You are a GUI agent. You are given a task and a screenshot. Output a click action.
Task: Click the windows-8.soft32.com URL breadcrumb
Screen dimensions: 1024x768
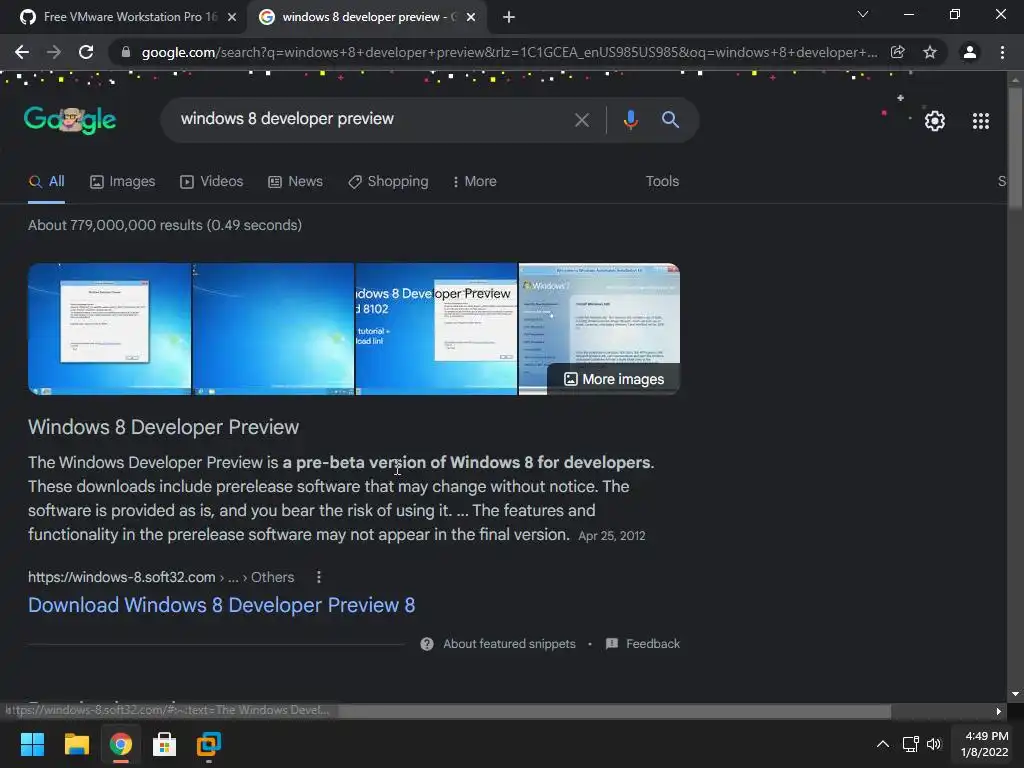(161, 577)
